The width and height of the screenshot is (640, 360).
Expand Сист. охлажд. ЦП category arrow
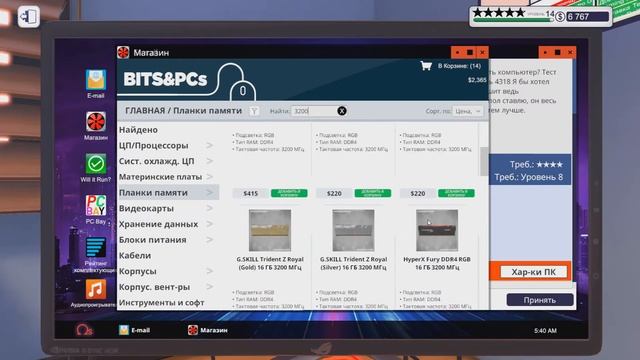pos(209,161)
